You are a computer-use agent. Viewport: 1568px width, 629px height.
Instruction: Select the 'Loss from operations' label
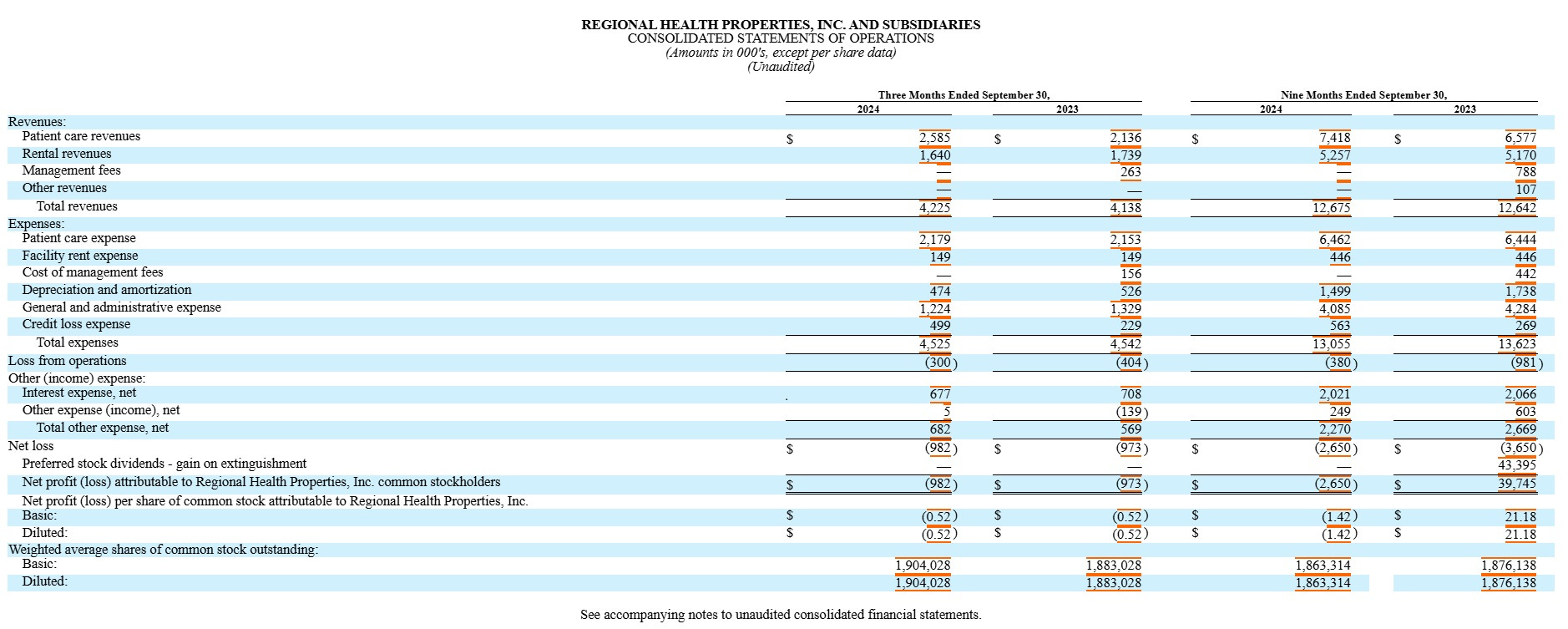pos(68,361)
